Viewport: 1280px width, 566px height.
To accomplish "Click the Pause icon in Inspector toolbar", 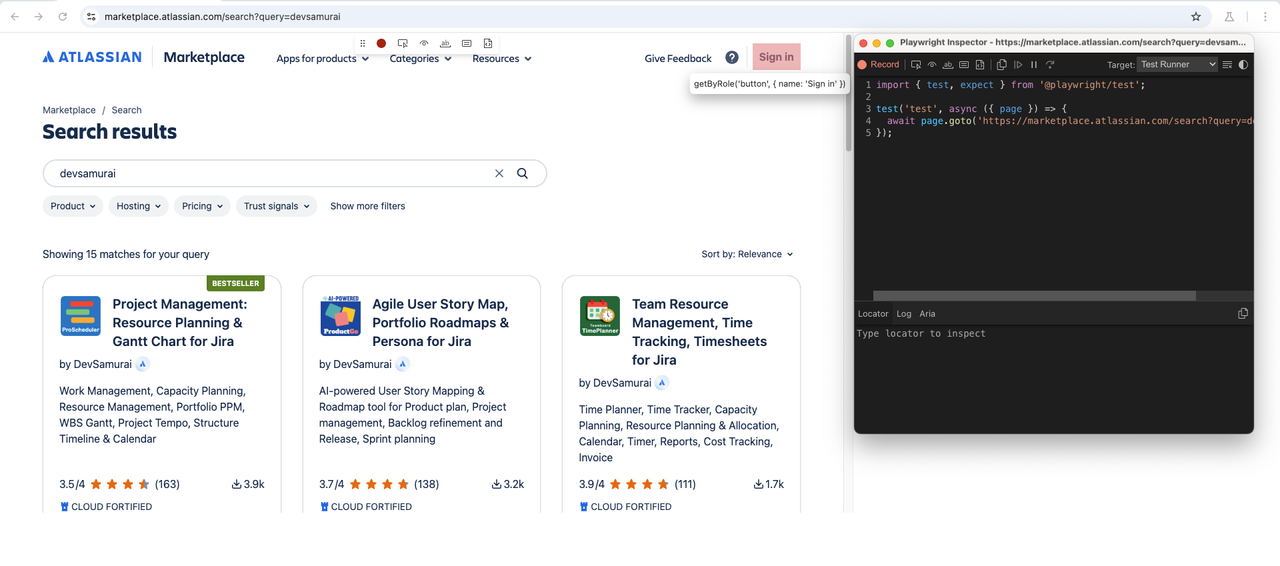I will (1034, 64).
